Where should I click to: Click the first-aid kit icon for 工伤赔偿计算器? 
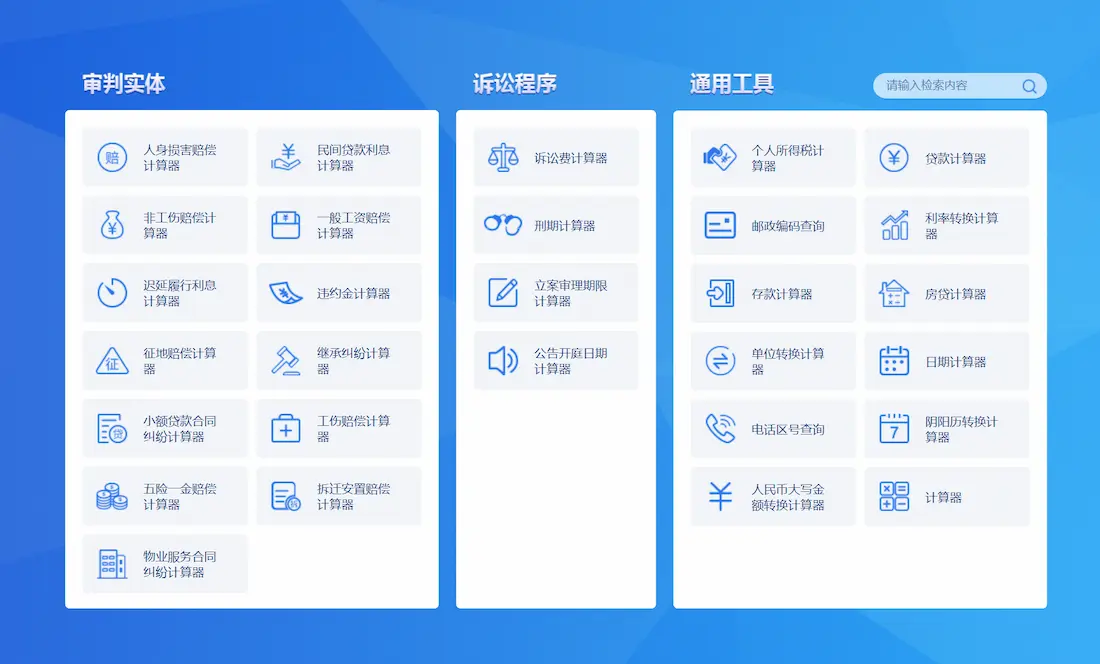[x=286, y=429]
